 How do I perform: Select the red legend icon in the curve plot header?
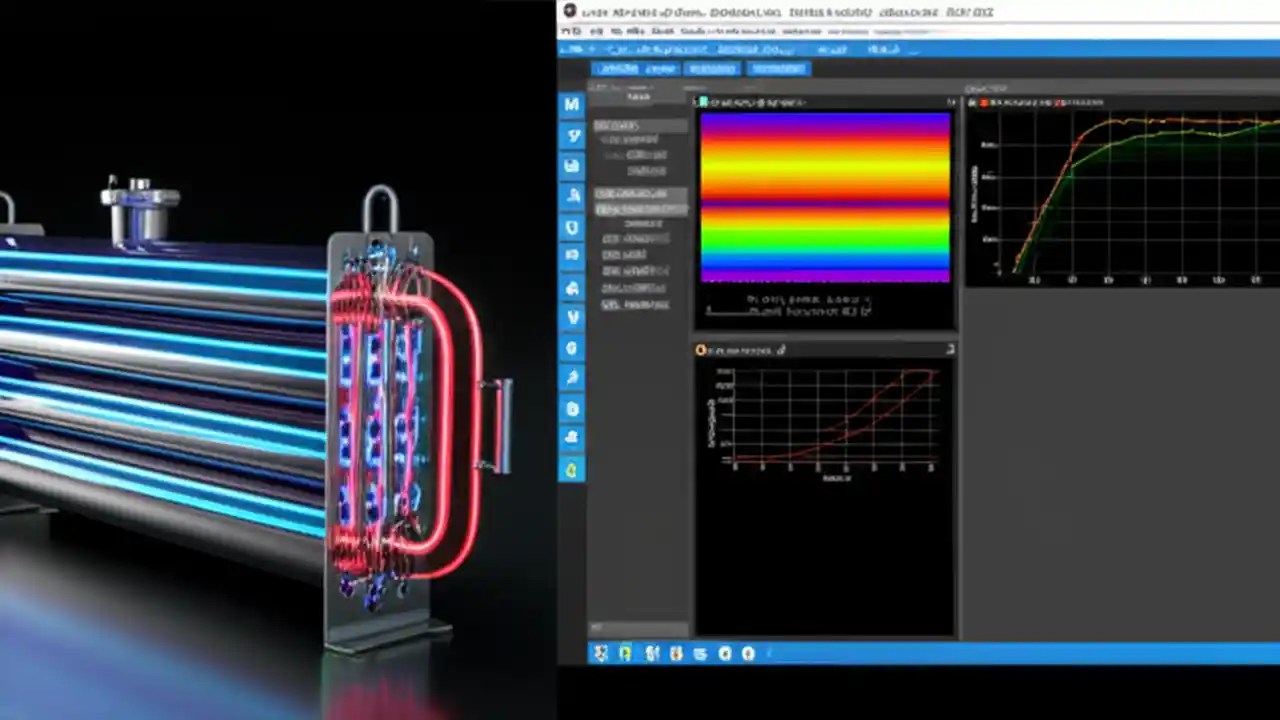(984, 103)
